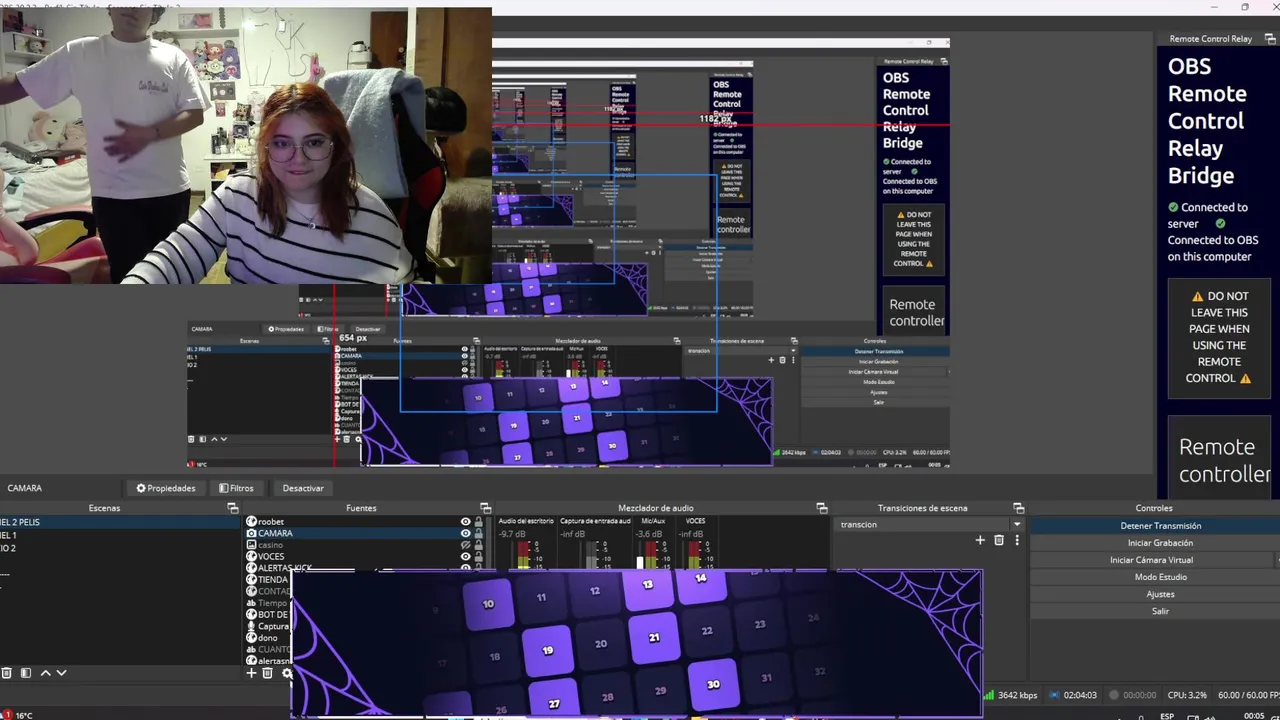The height and width of the screenshot is (720, 1280).
Task: Hide the CAMARA source with eye icon
Action: [x=465, y=533]
